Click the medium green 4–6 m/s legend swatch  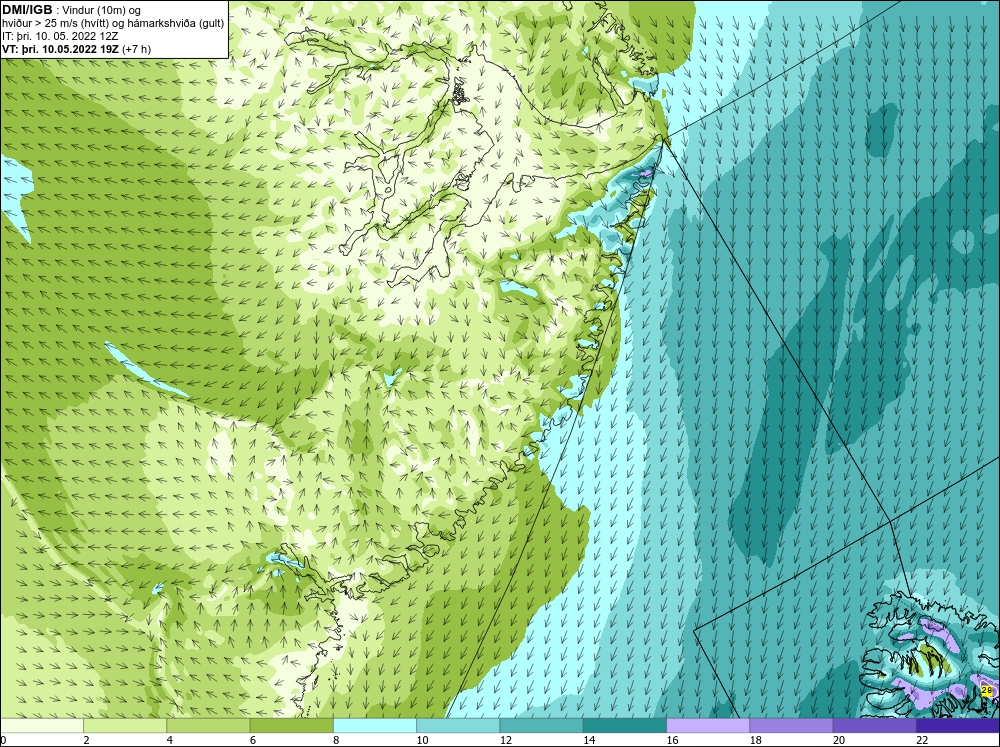[x=208, y=725]
